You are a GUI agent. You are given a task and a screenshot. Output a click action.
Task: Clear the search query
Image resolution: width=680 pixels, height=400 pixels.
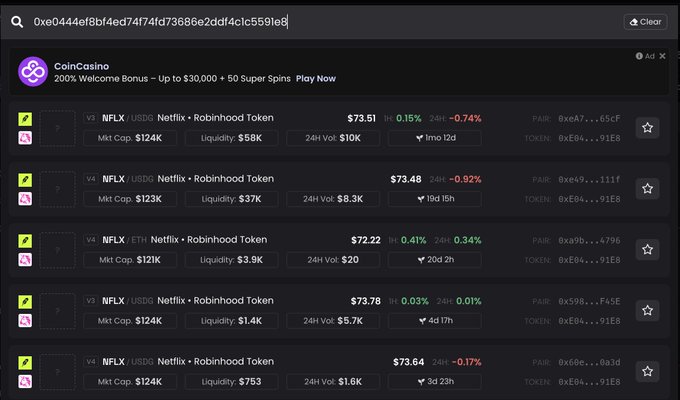(645, 22)
